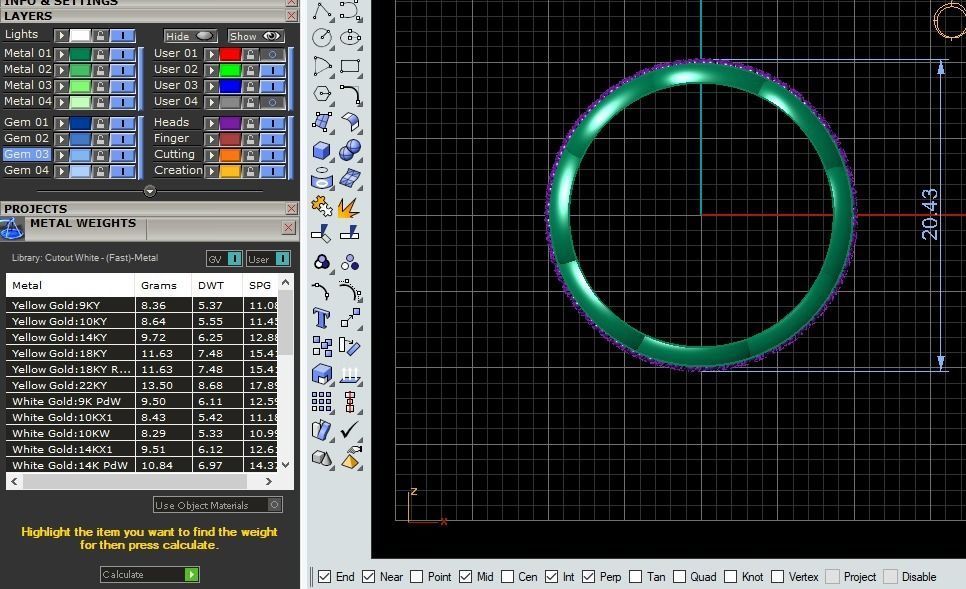Select the Finger layer
966x589 pixels.
(x=171, y=138)
